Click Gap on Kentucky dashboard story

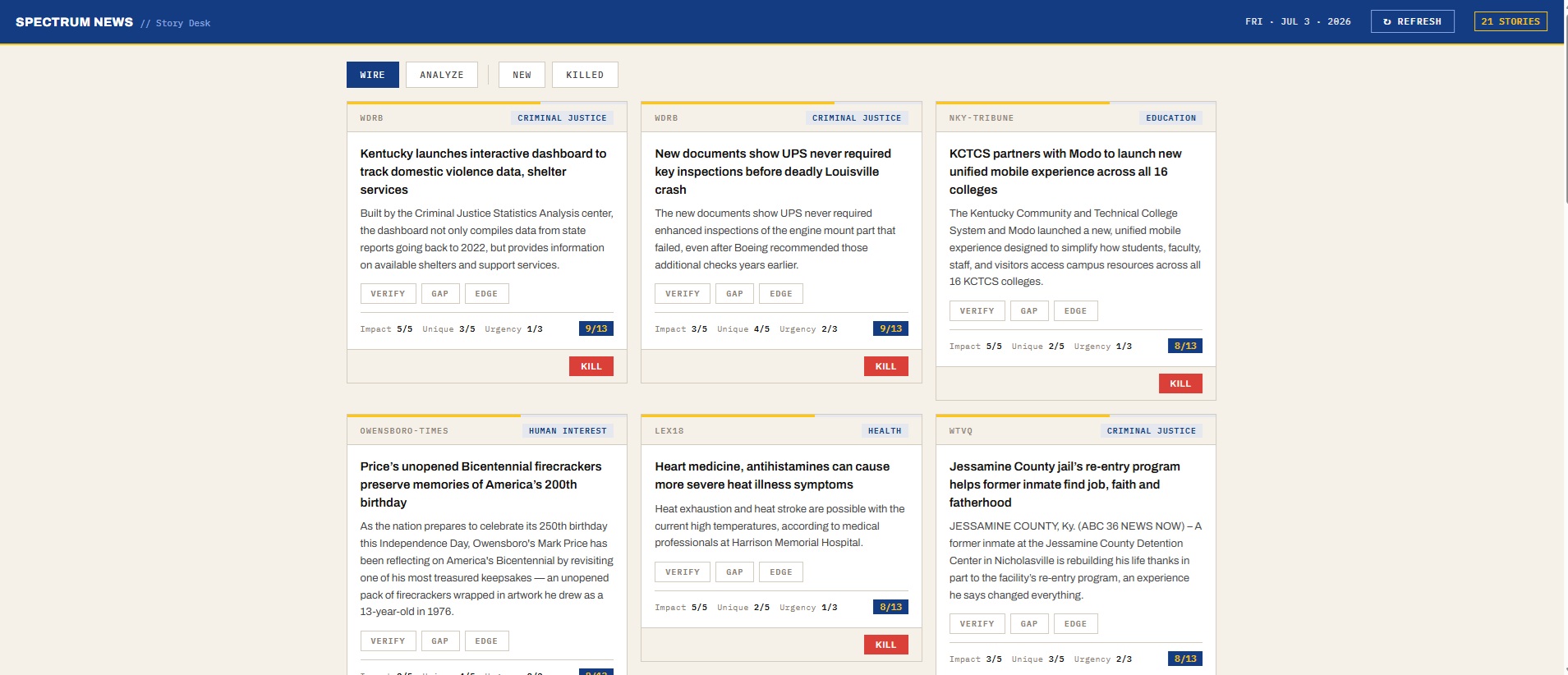click(440, 294)
